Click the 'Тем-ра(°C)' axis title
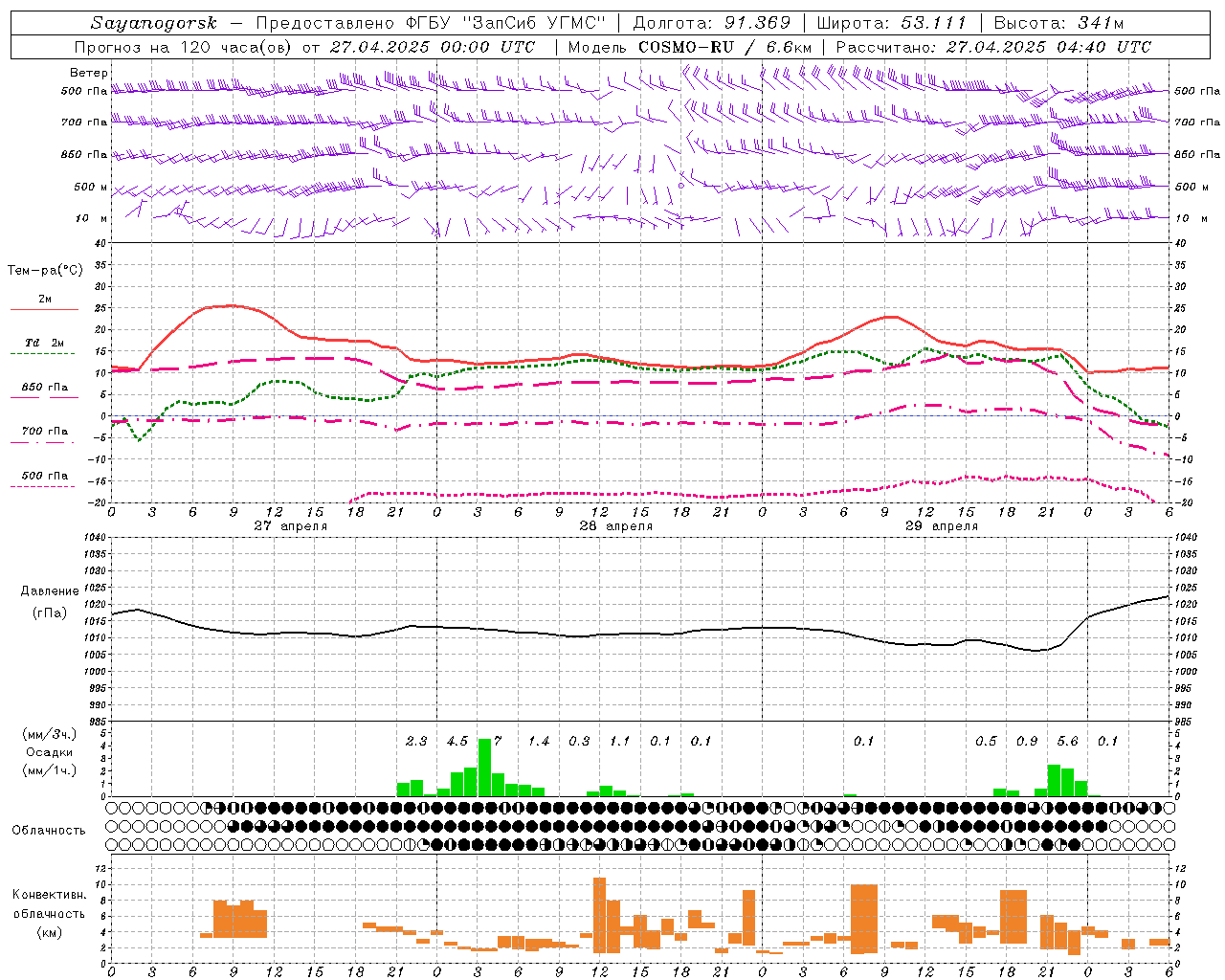 (x=45, y=271)
